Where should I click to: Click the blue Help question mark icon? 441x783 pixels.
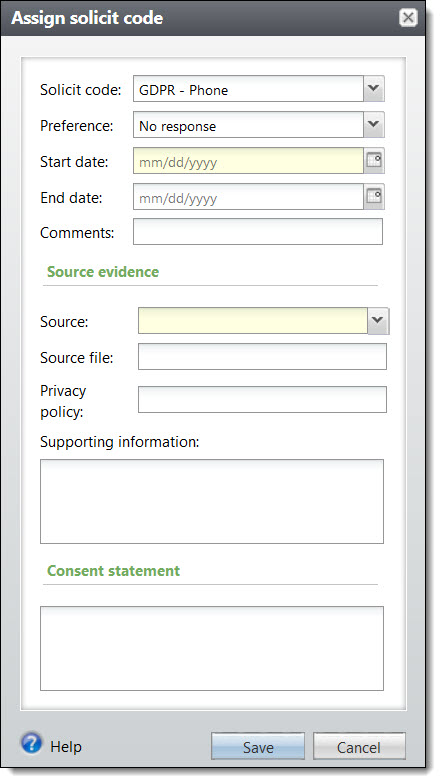tap(31, 743)
